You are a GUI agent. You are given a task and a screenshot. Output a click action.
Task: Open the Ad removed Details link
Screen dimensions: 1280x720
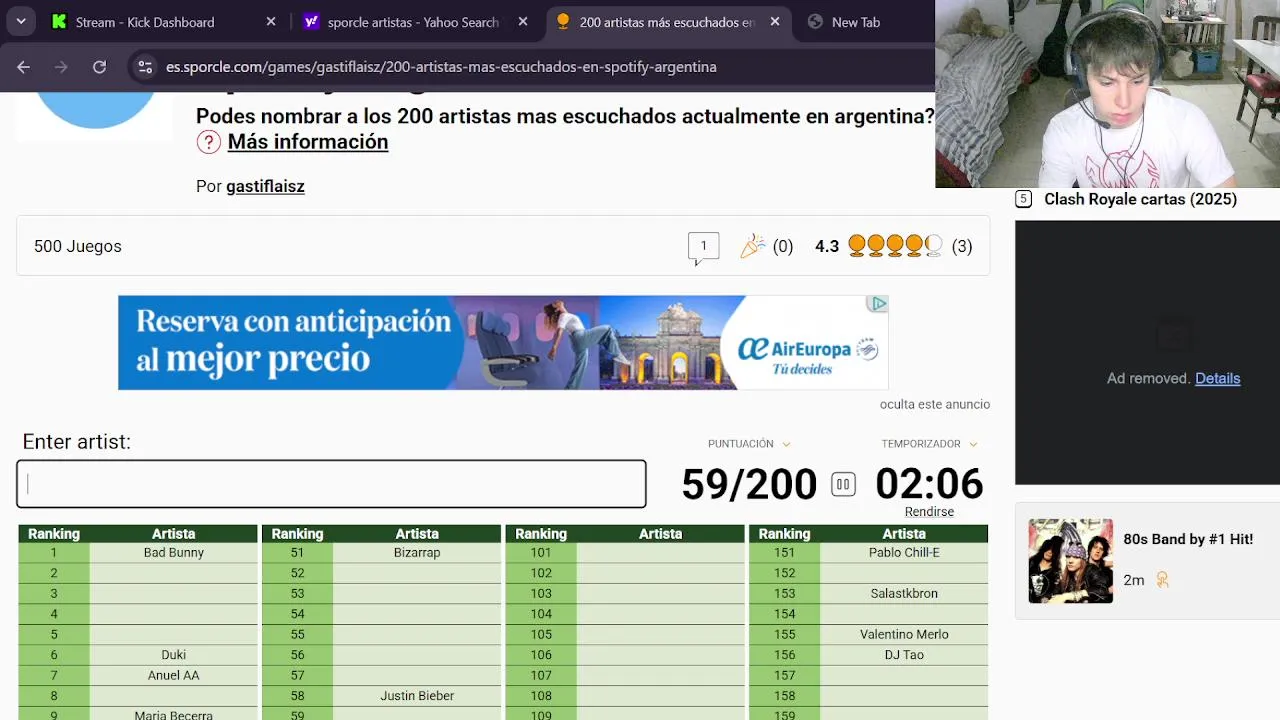pos(1217,378)
